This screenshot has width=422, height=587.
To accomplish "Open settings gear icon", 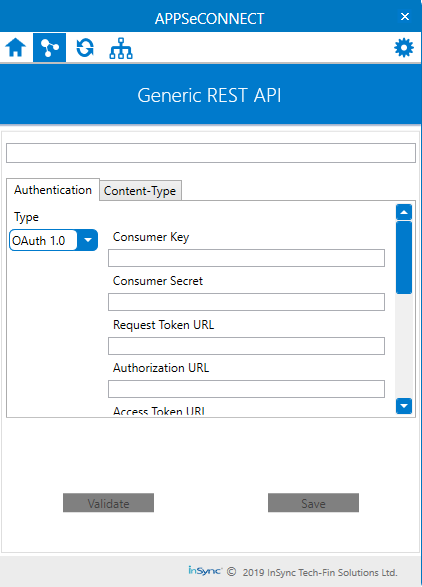I will 404,48.
